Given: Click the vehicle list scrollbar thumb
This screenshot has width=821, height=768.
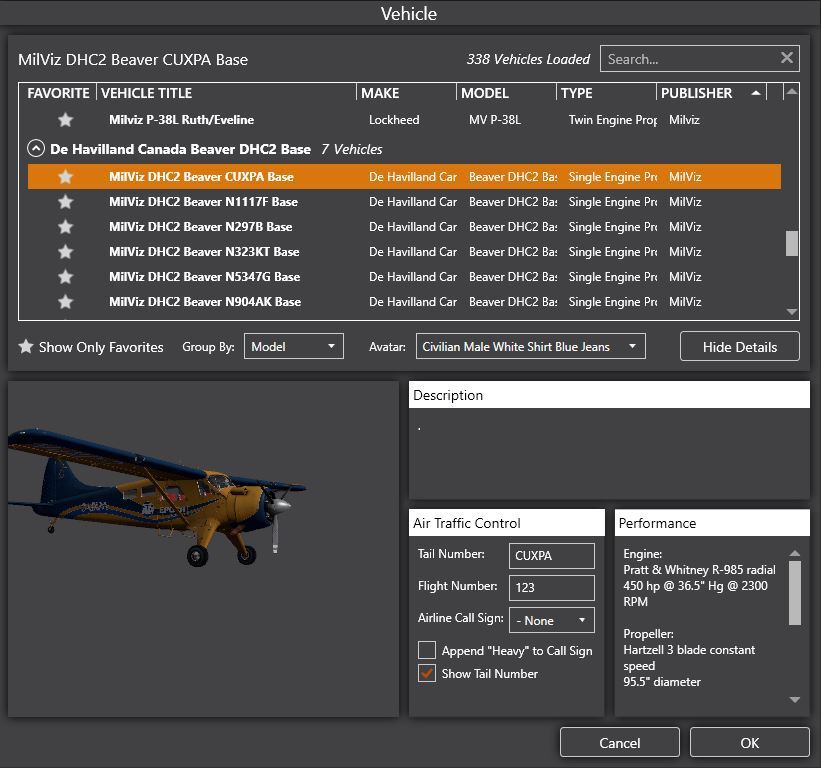Looking at the screenshot, I should (792, 243).
